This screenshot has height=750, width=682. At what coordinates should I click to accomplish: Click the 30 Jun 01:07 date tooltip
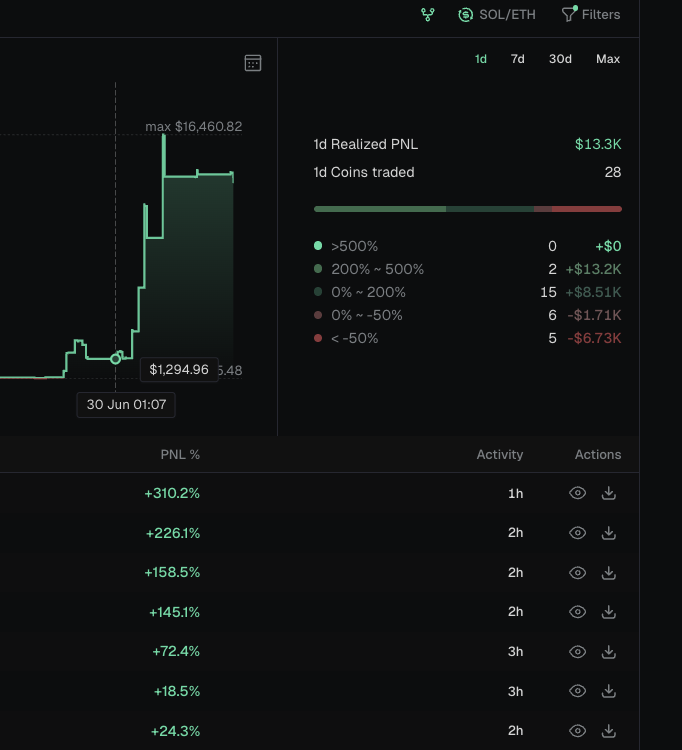point(126,405)
